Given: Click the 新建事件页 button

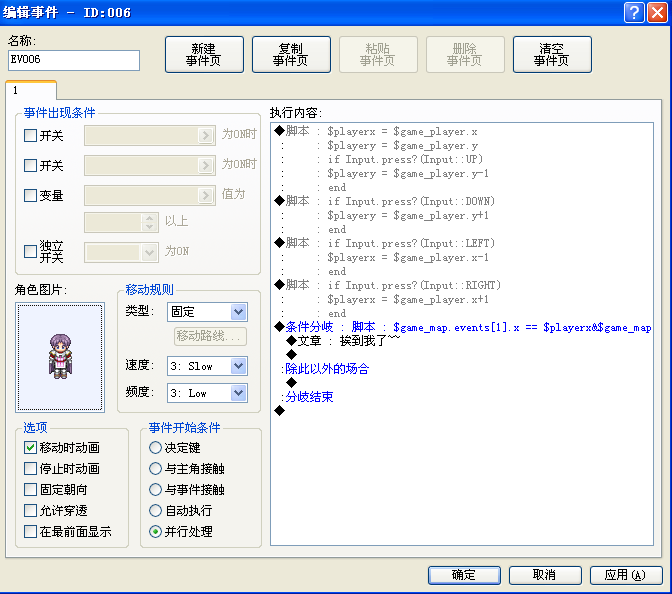Looking at the screenshot, I should pos(204,54).
